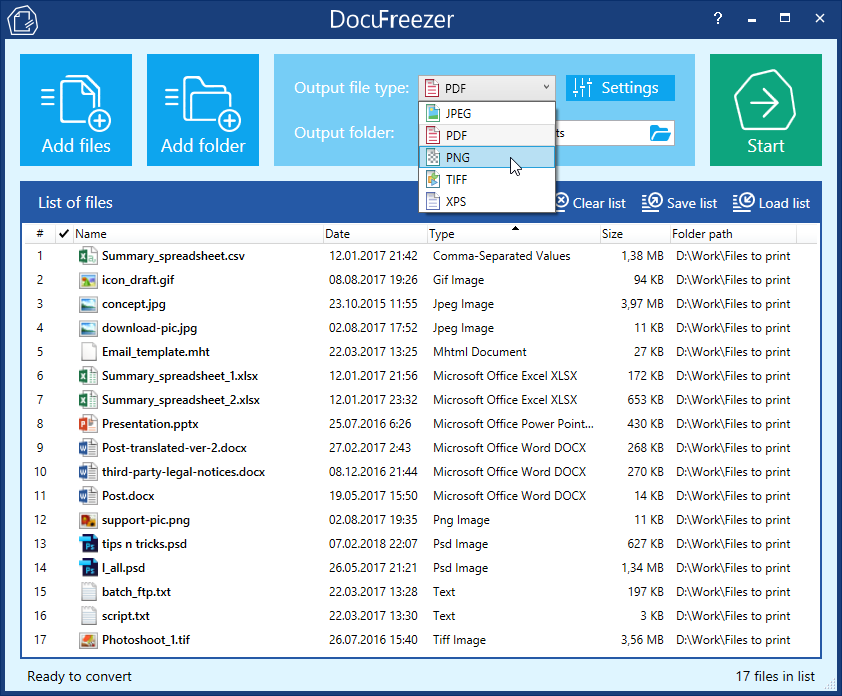Click Load list
842x696 pixels.
pos(771,203)
